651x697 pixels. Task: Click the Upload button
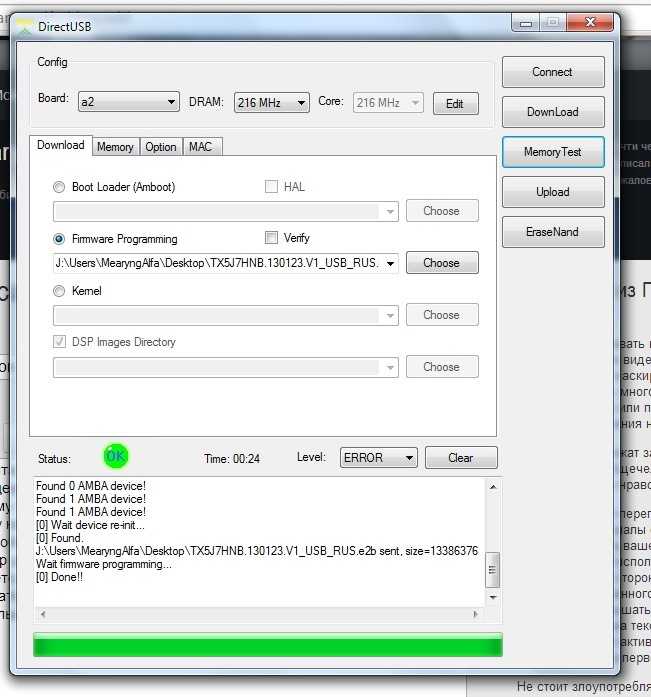pos(553,192)
